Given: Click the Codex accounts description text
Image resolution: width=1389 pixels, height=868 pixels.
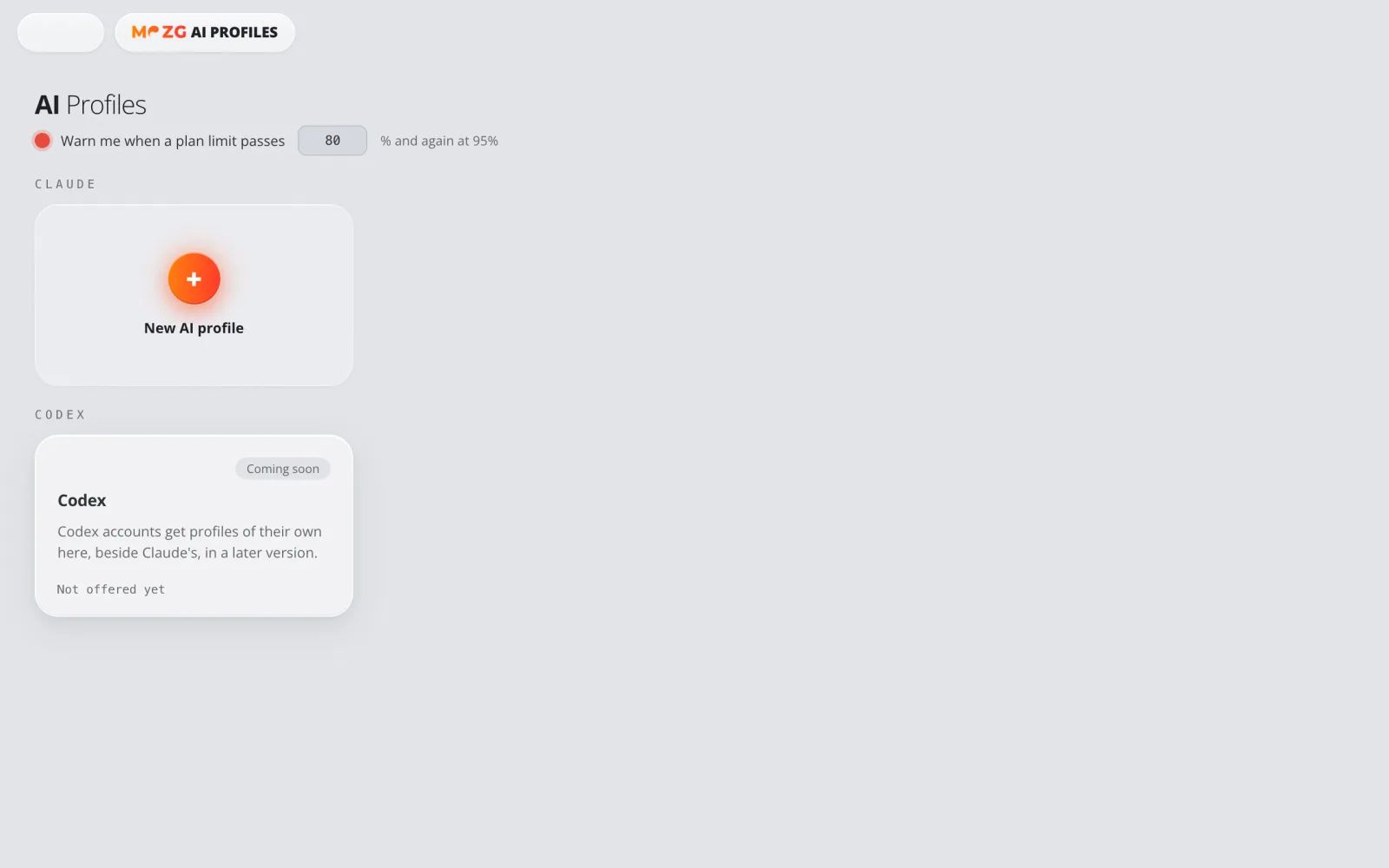Looking at the screenshot, I should pos(189,542).
